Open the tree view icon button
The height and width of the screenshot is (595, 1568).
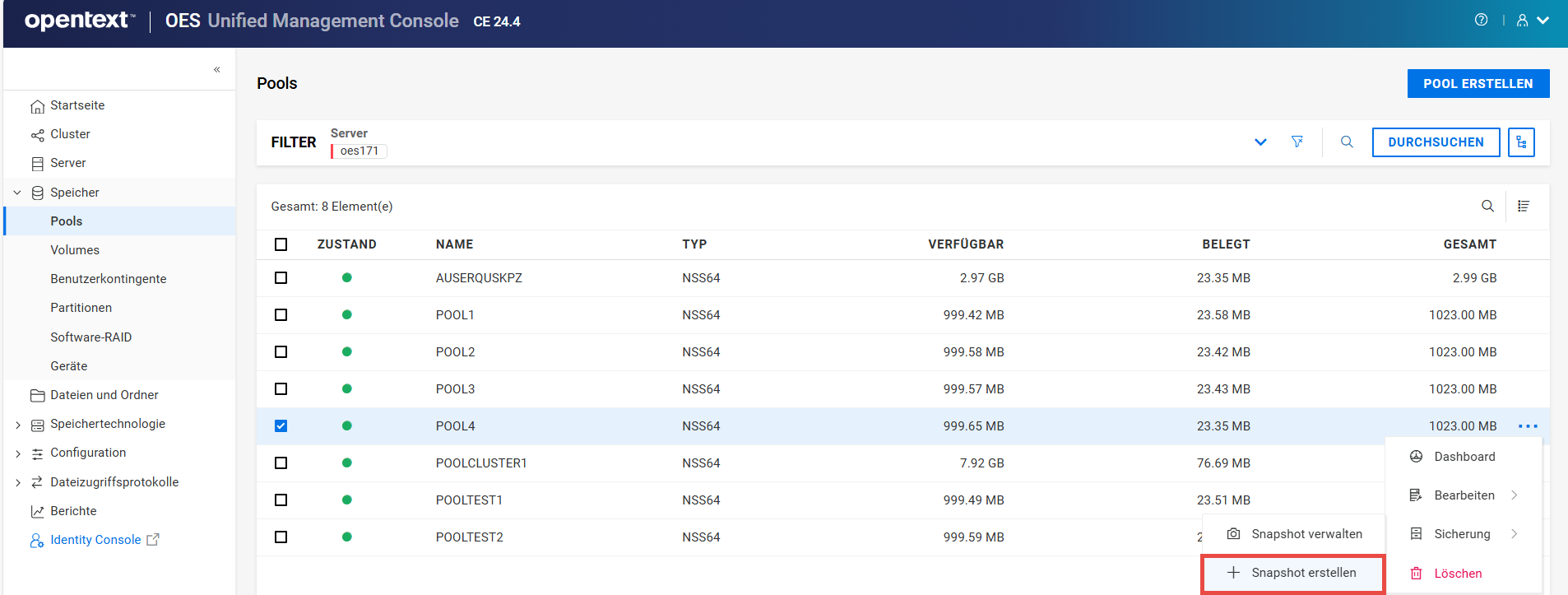click(1521, 142)
